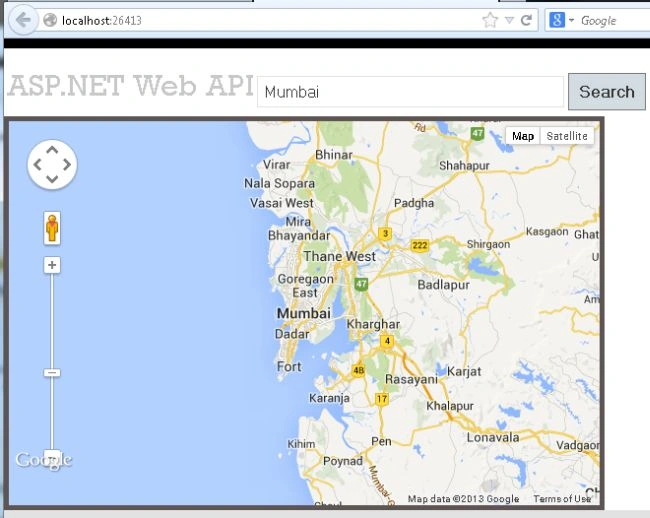Click the Vasai West label on map
Screen dimensions: 650x518
coord(282,203)
